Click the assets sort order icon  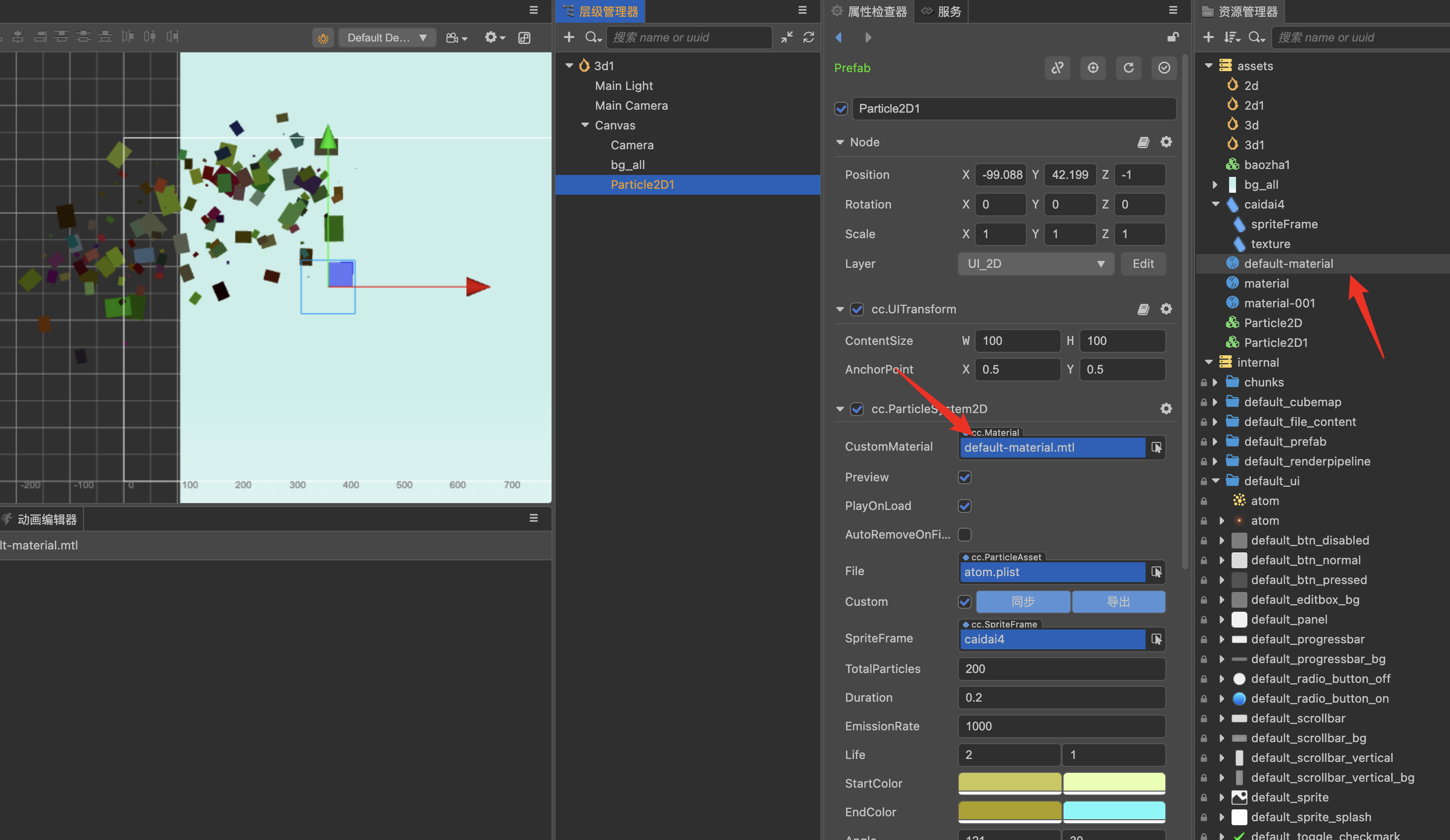point(1232,38)
